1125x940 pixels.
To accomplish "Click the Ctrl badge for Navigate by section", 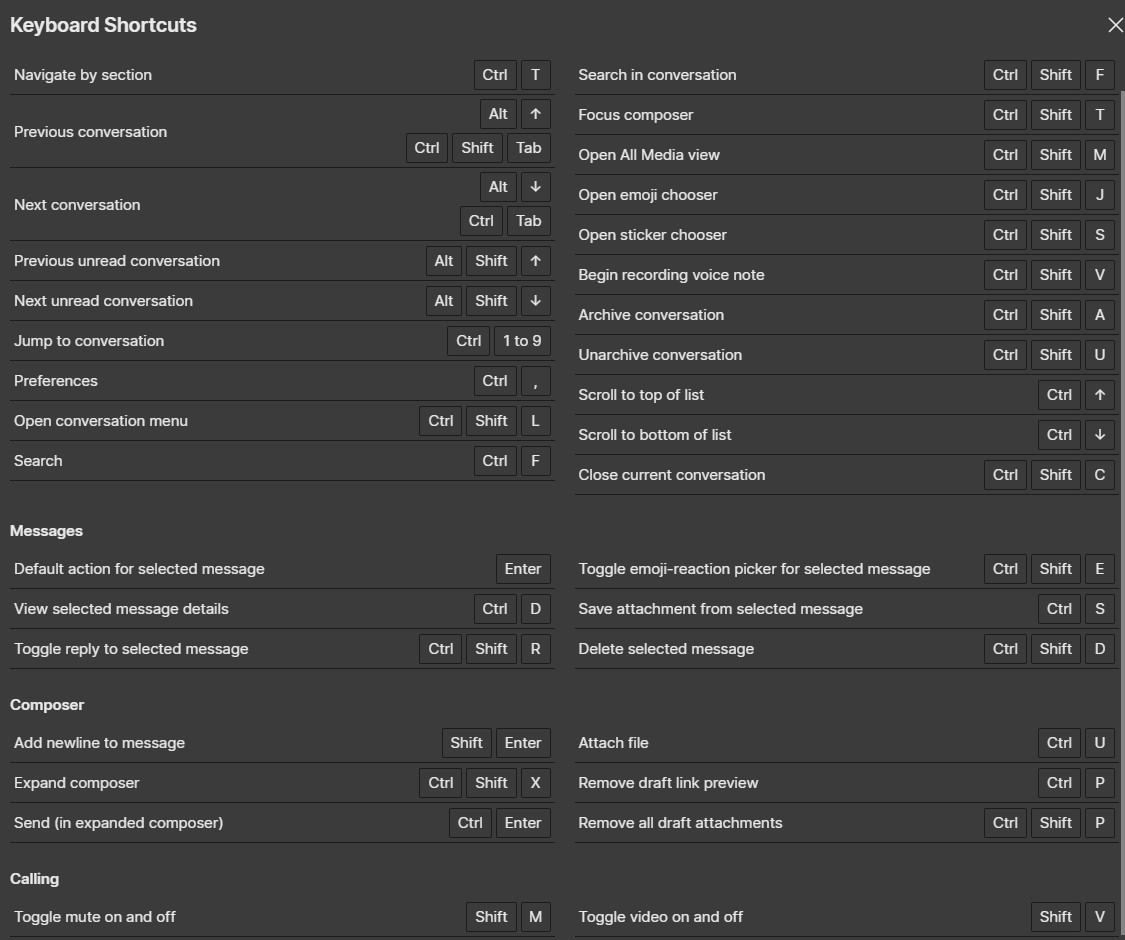I will (x=494, y=75).
